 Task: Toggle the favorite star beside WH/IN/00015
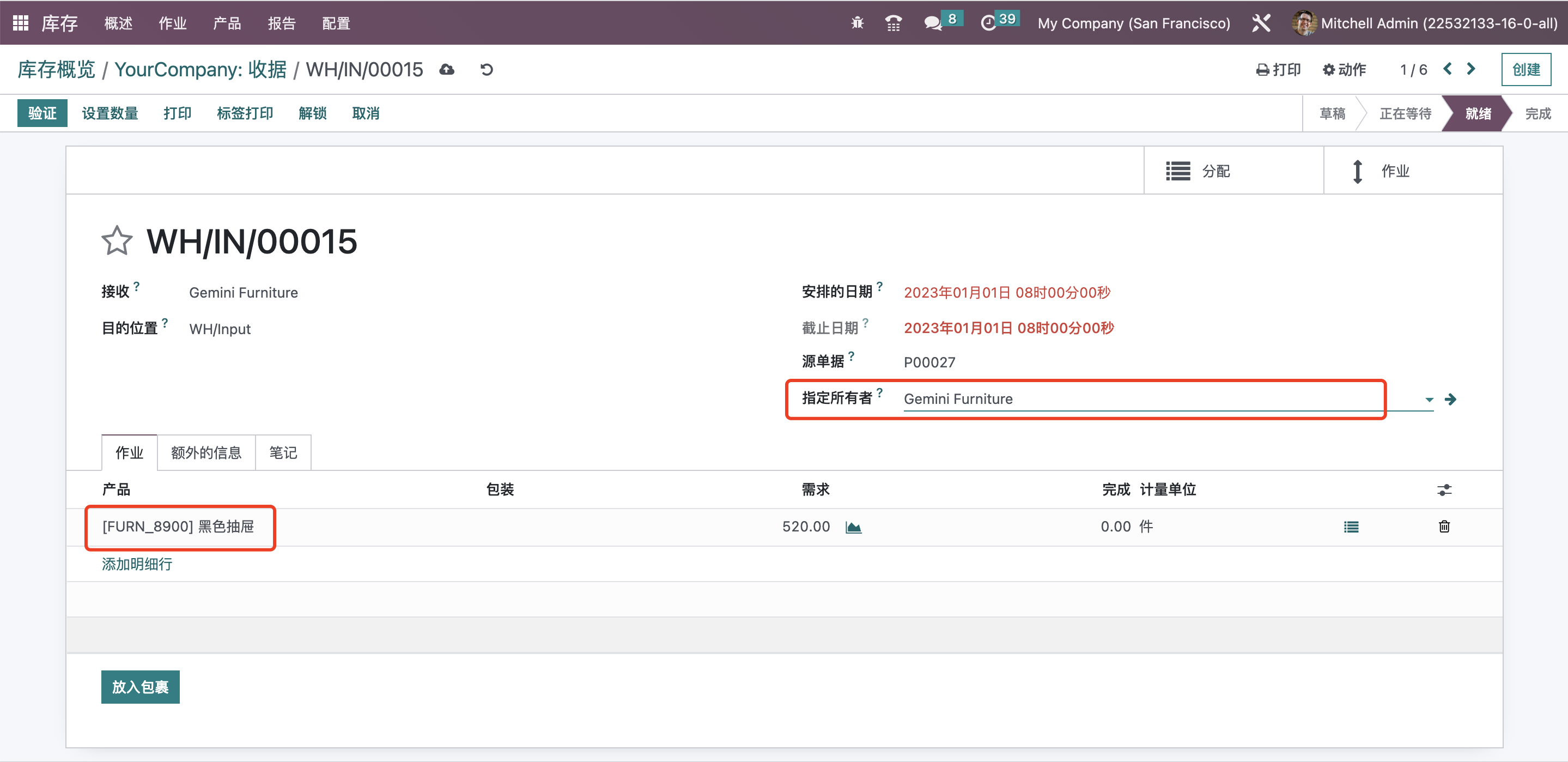coord(116,240)
